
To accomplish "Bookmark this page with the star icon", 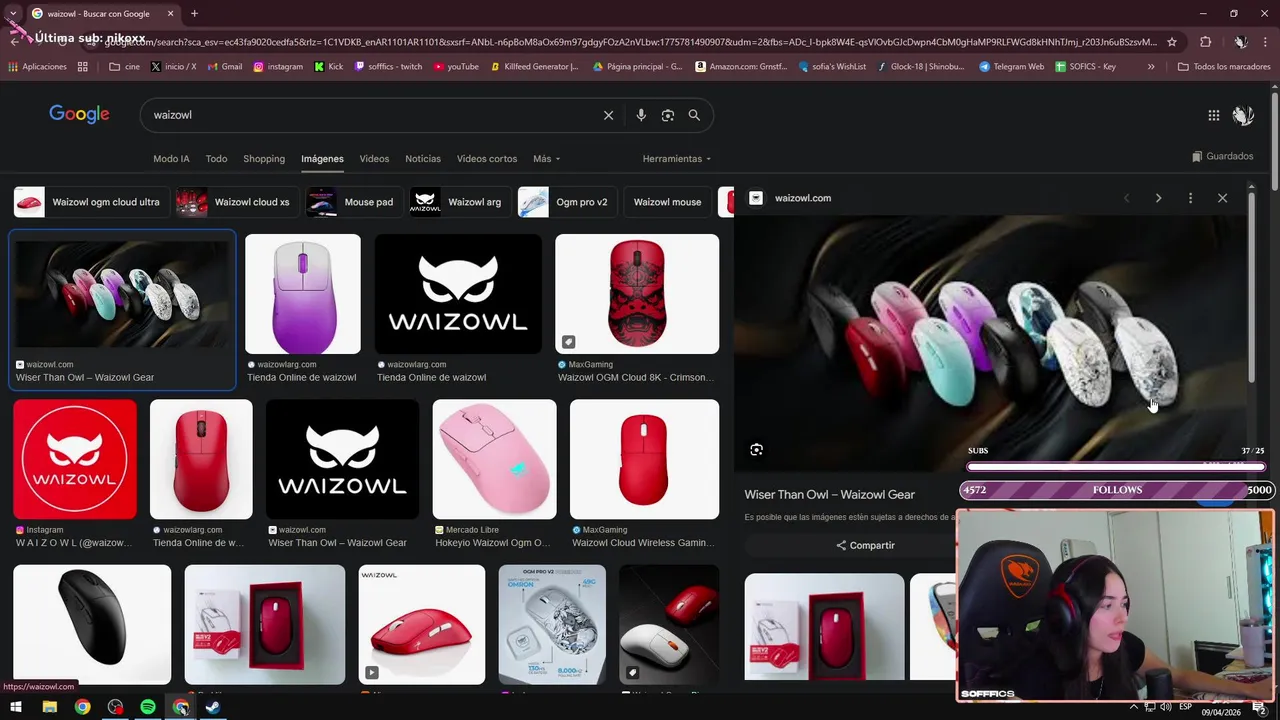I will pos(1172,42).
